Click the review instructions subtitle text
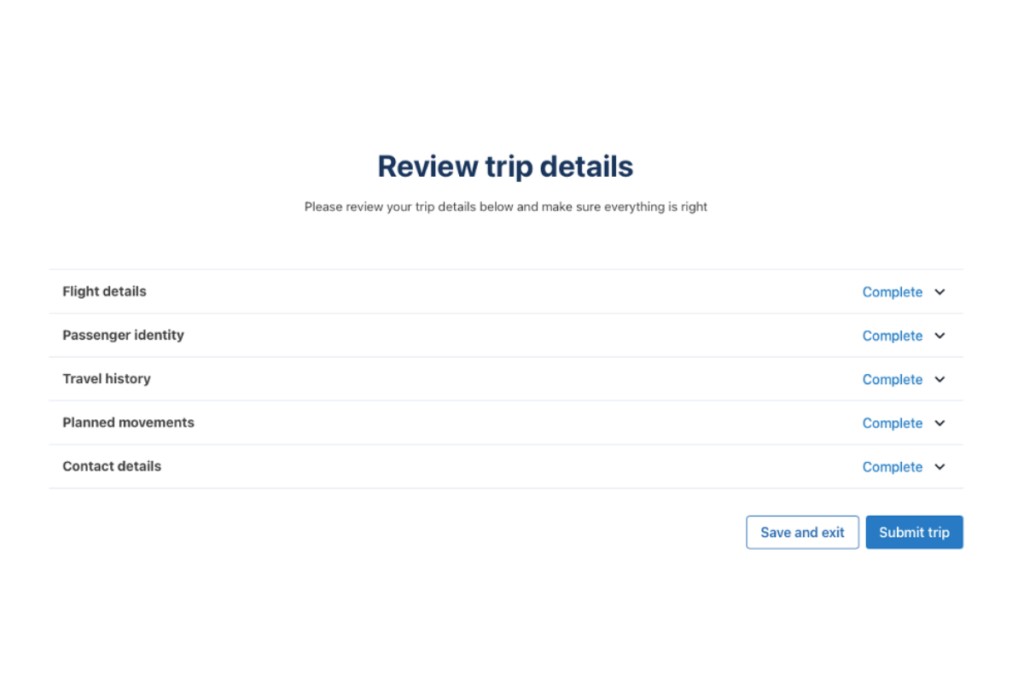The image size is (1024, 683). [505, 207]
